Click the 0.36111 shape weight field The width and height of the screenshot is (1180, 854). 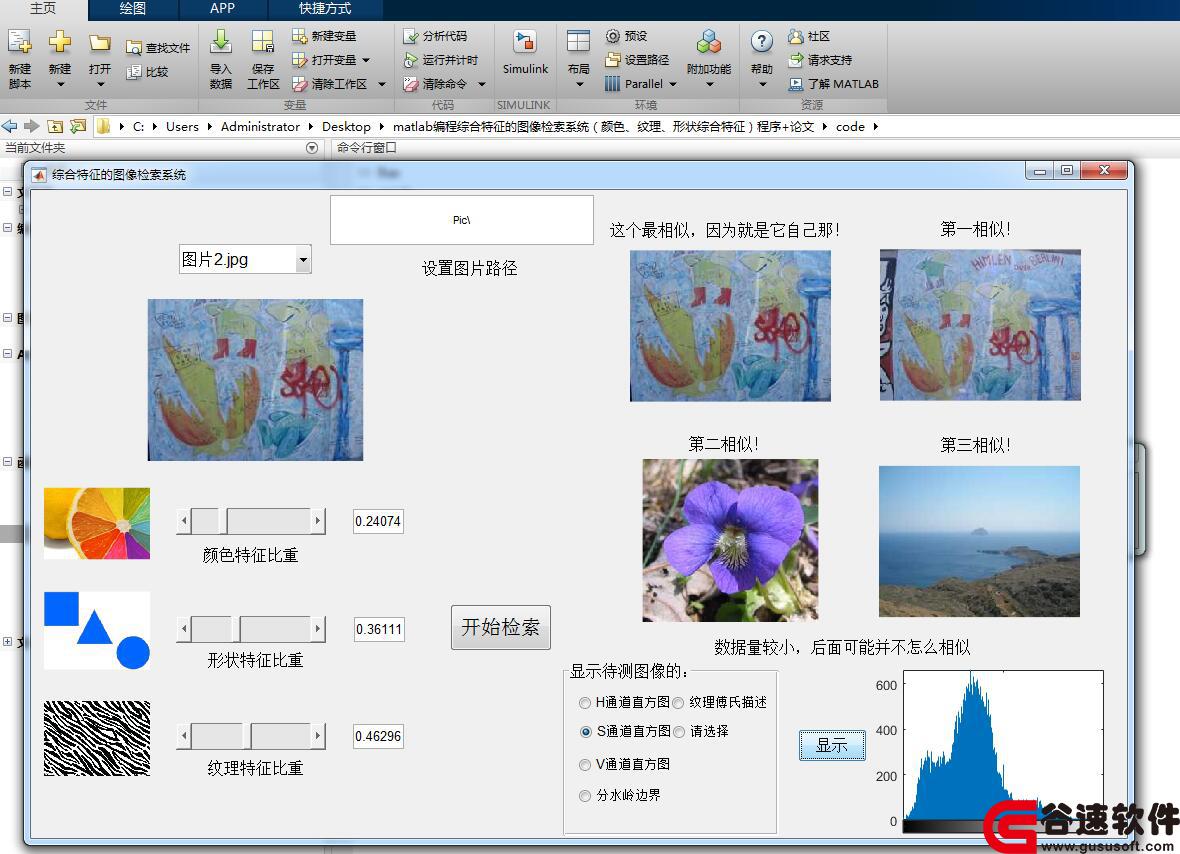[x=379, y=629]
